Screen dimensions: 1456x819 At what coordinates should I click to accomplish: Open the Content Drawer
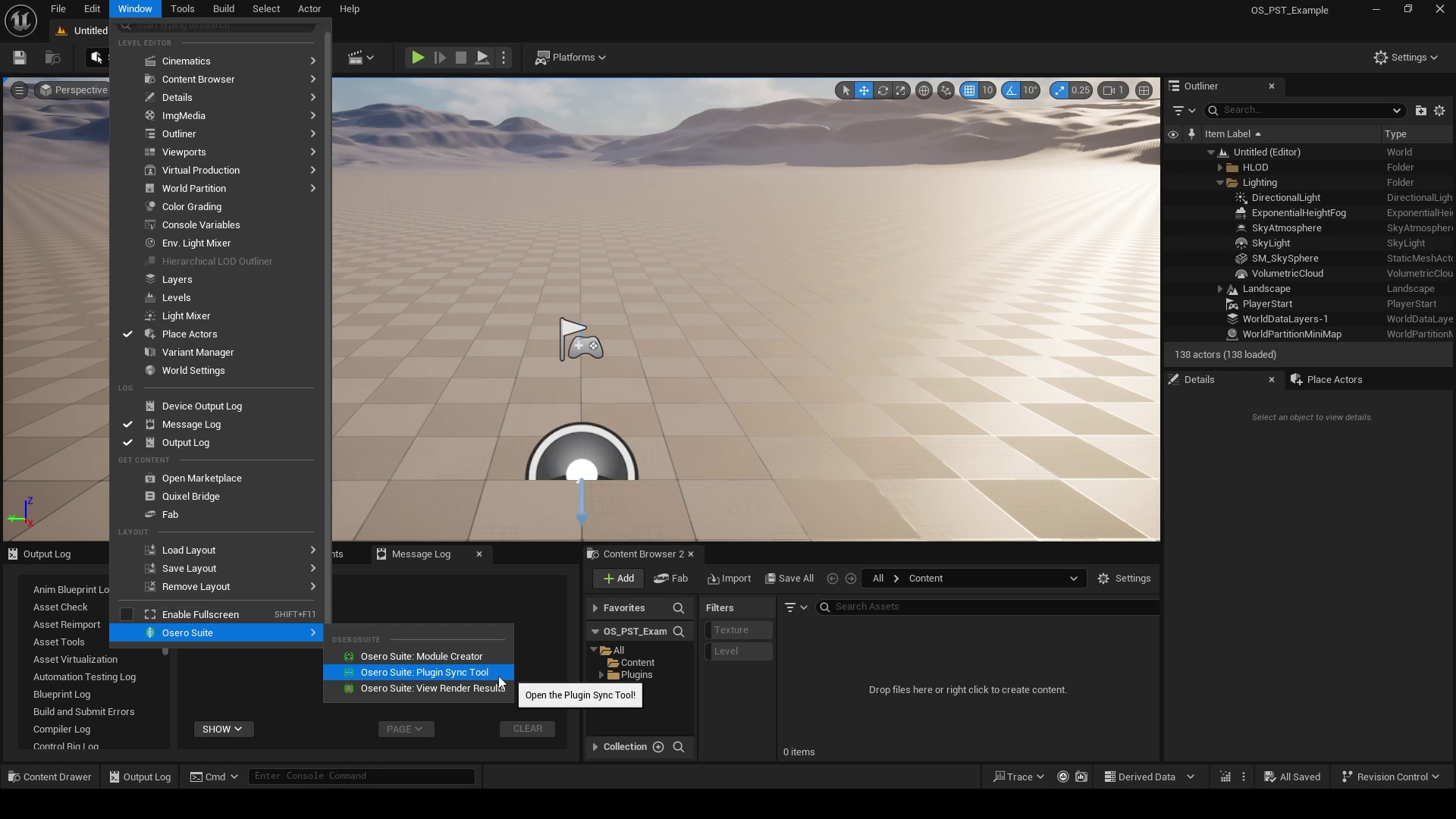click(x=49, y=777)
